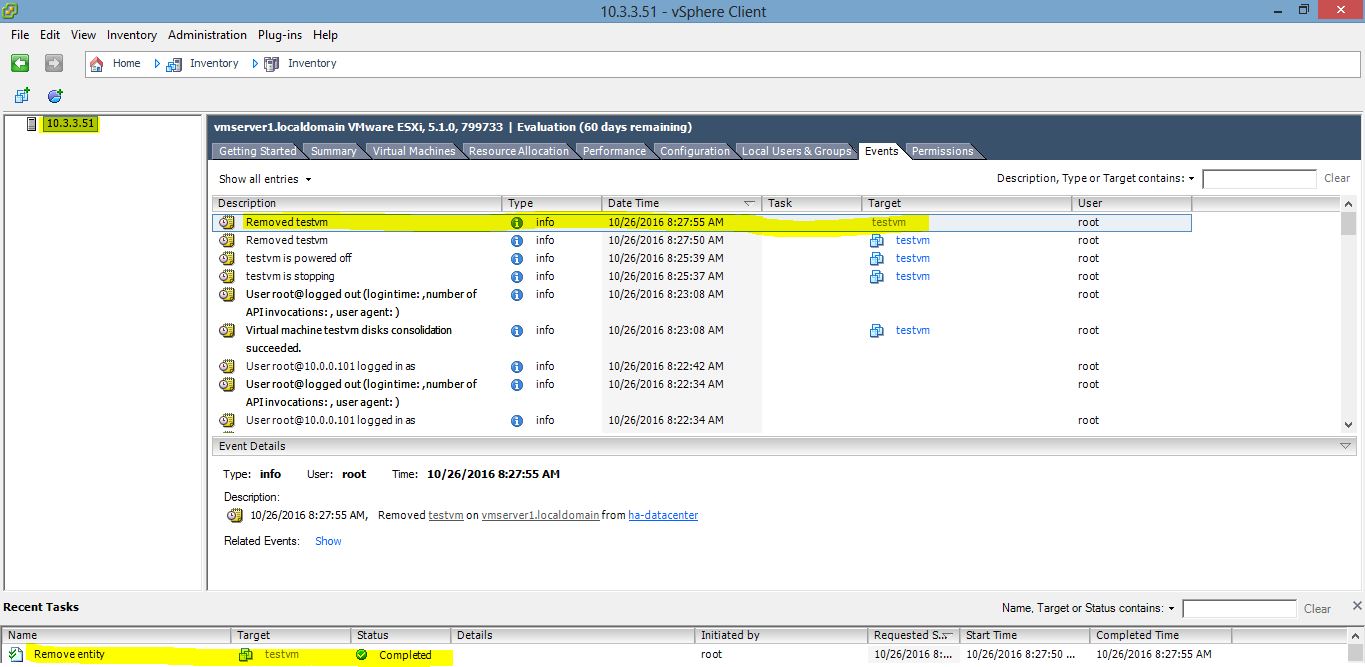Screen dimensions: 1365x667
Task: Click Home in the navigation breadcrumb
Action: [x=126, y=63]
